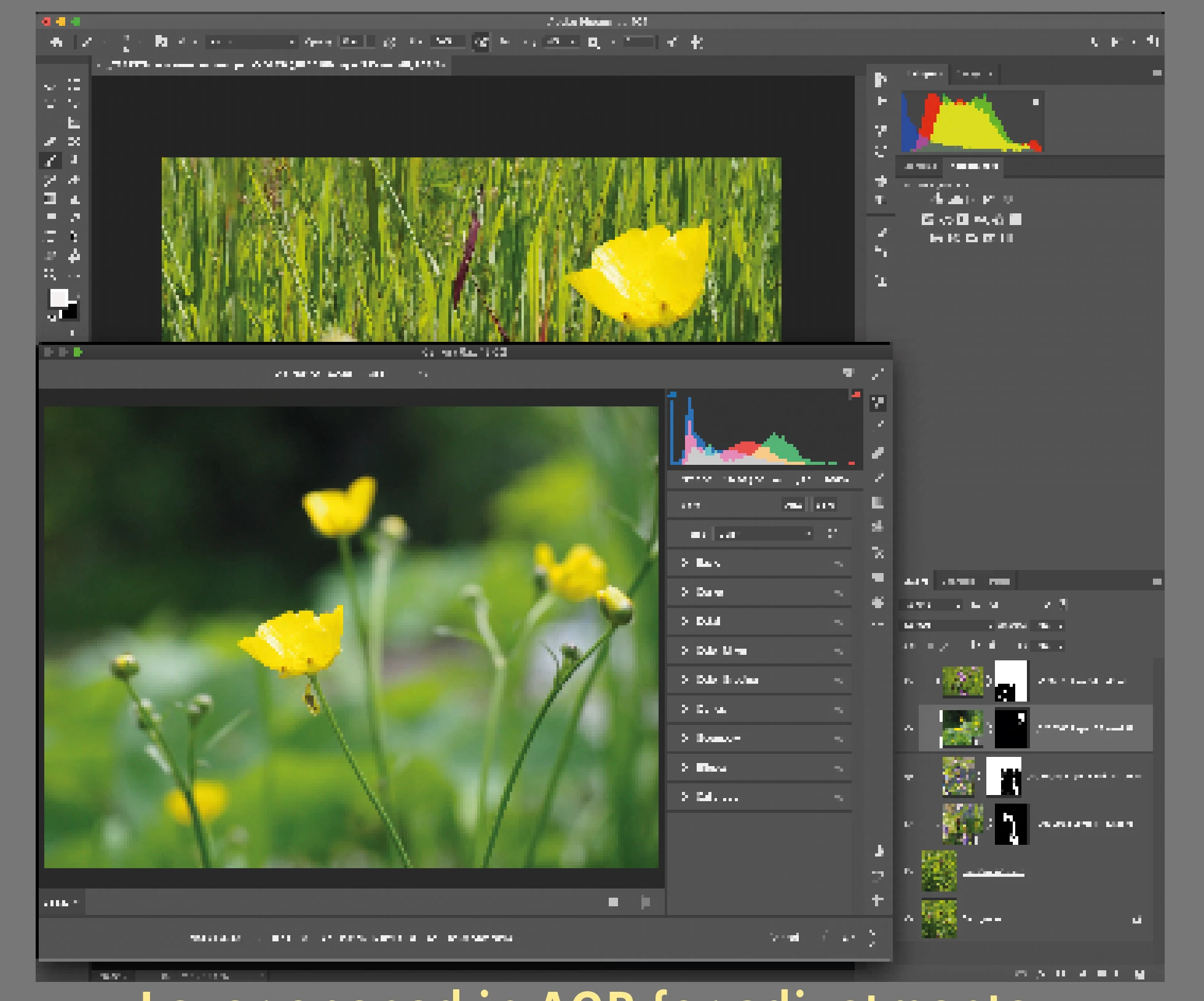1204x1001 pixels.
Task: Click the Crop tool in left toolbar
Action: click(74, 122)
